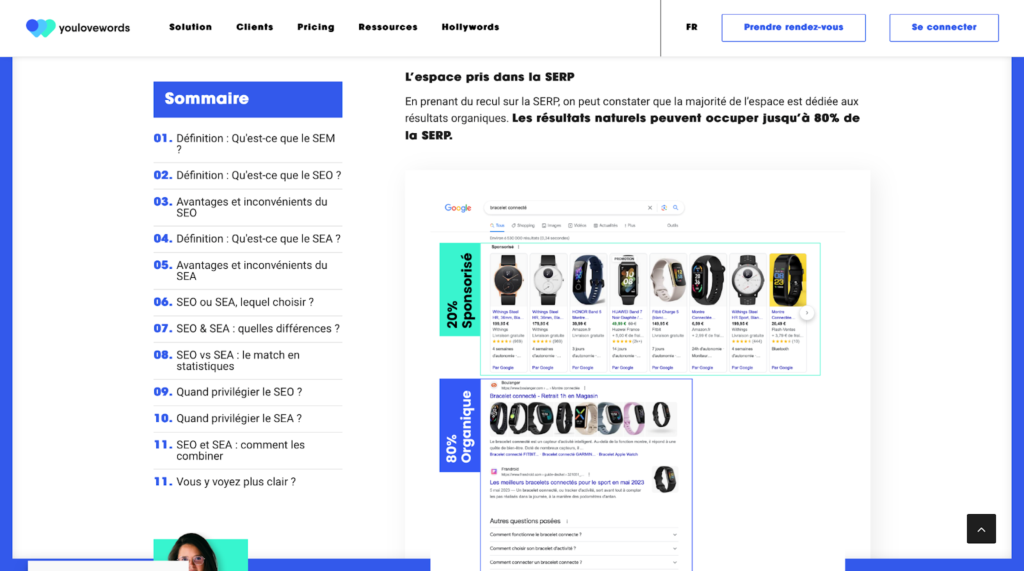Open the Solution menu
1024x571 pixels.
coord(191,27)
